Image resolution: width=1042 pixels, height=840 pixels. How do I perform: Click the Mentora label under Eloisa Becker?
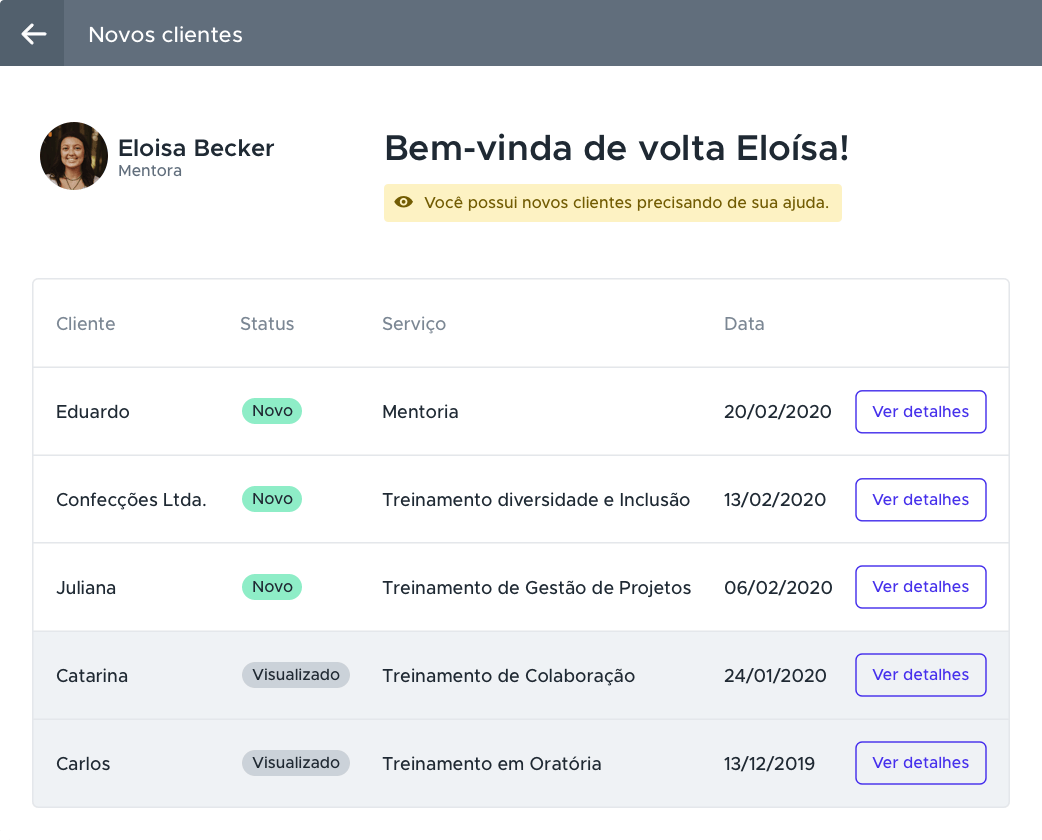[150, 171]
